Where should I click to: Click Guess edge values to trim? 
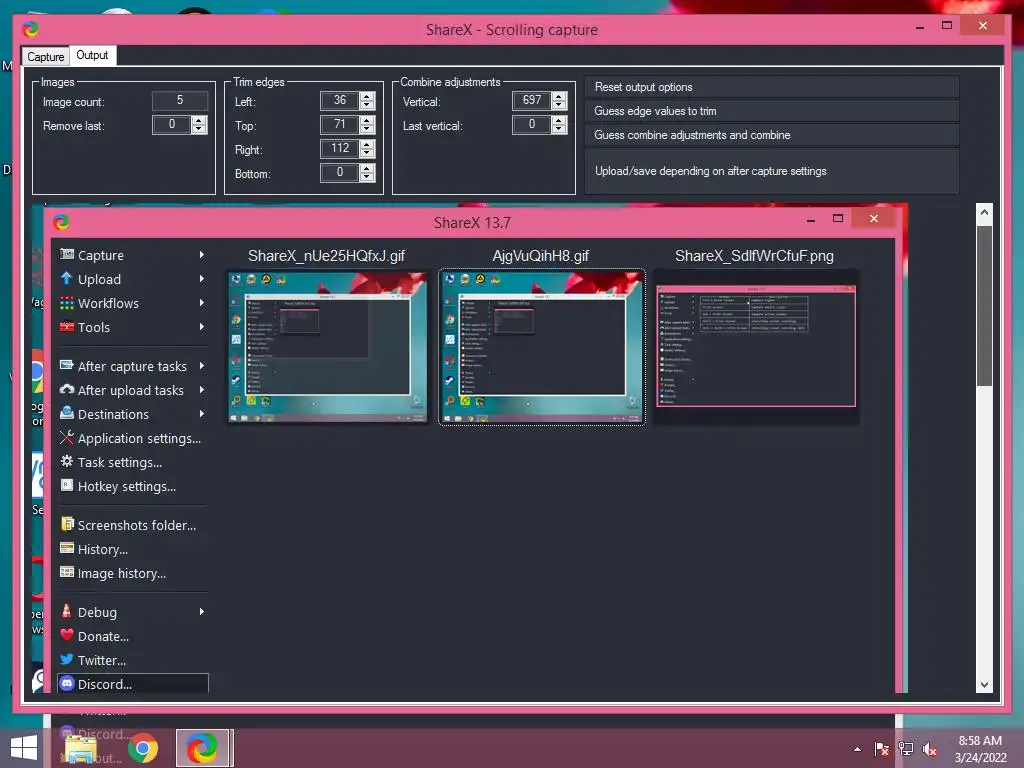tap(772, 111)
